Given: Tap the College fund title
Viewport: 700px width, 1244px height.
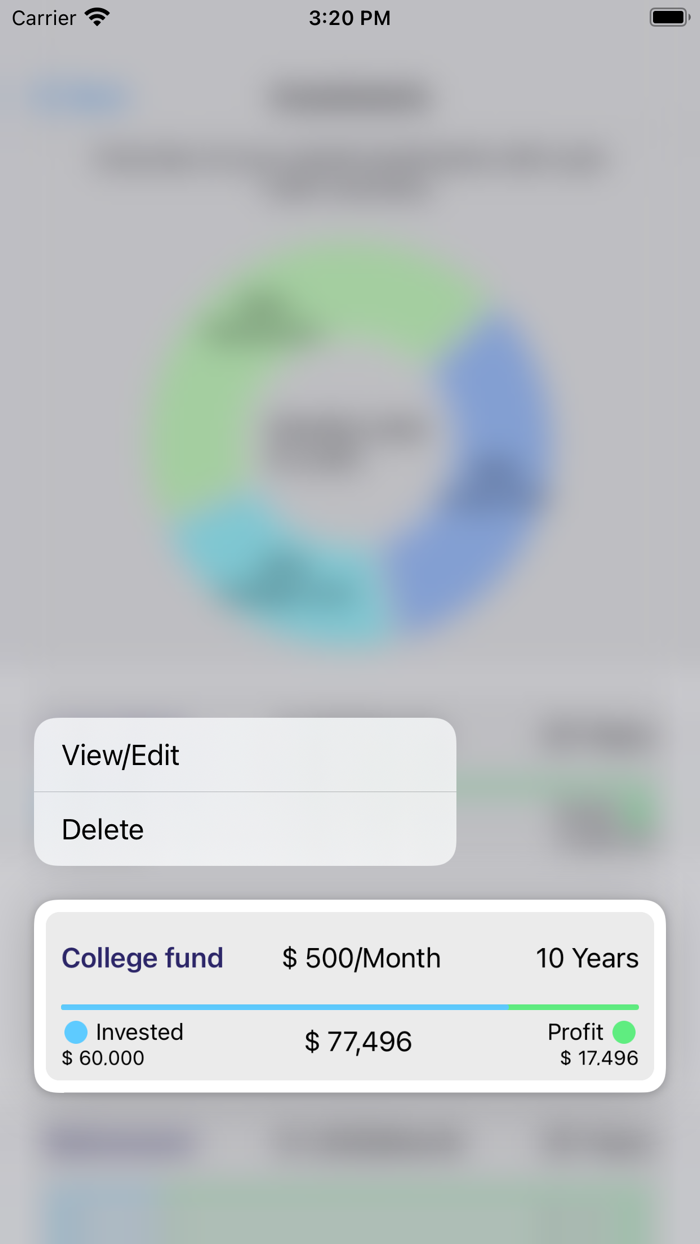Looking at the screenshot, I should pyautogui.click(x=142, y=958).
